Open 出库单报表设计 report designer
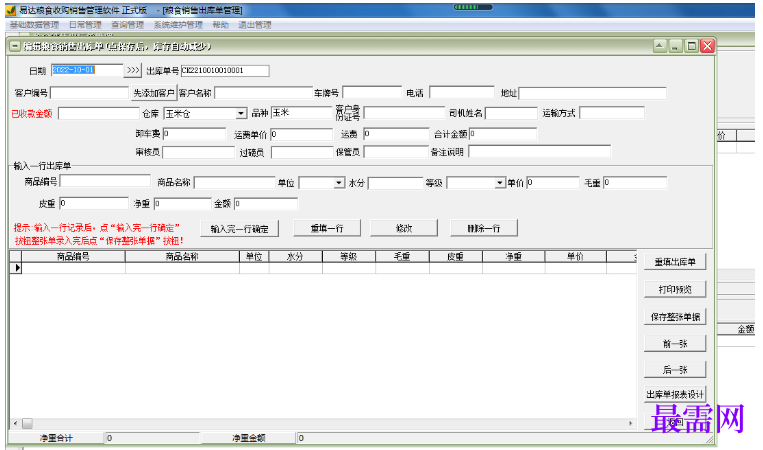 pyautogui.click(x=675, y=394)
